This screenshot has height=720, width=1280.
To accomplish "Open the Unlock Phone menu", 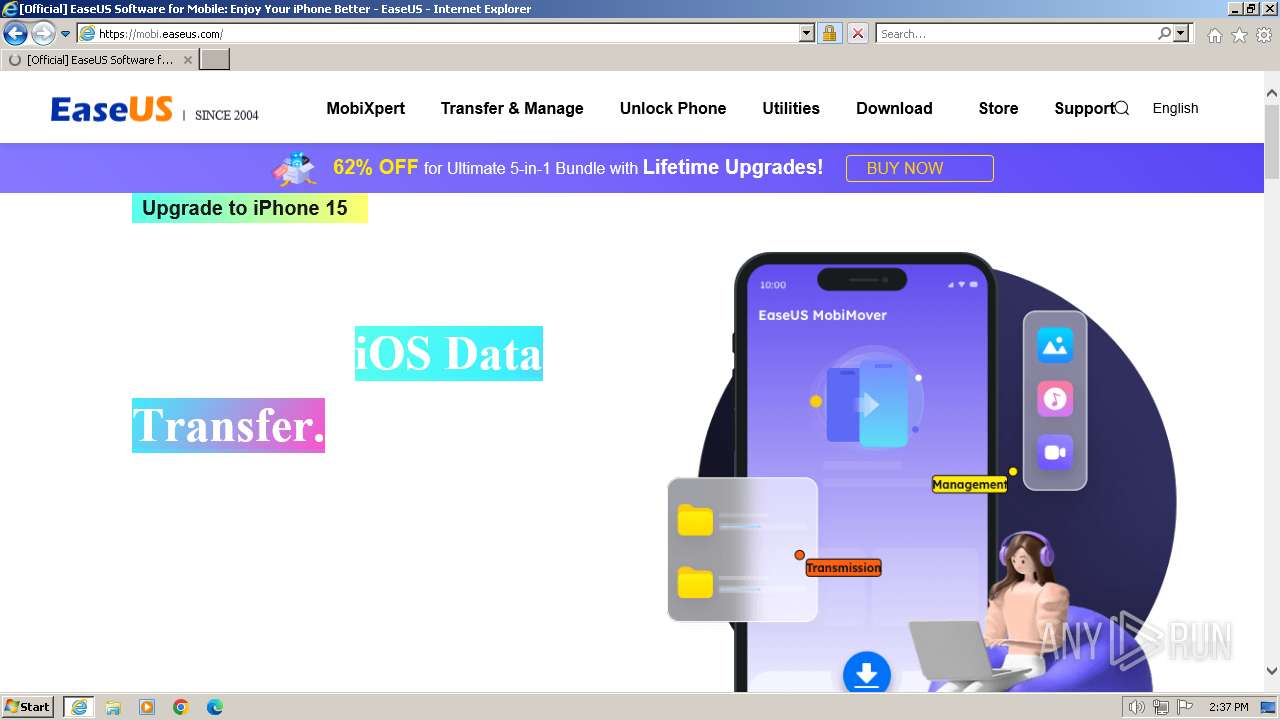I will click(673, 108).
